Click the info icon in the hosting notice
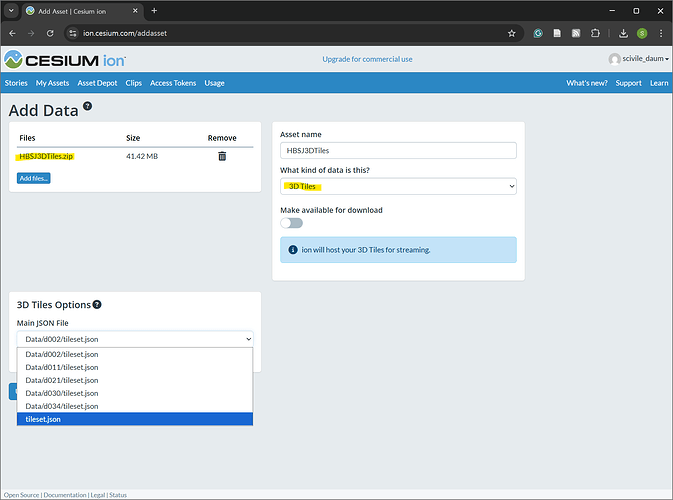The height and width of the screenshot is (500, 673). 293,250
